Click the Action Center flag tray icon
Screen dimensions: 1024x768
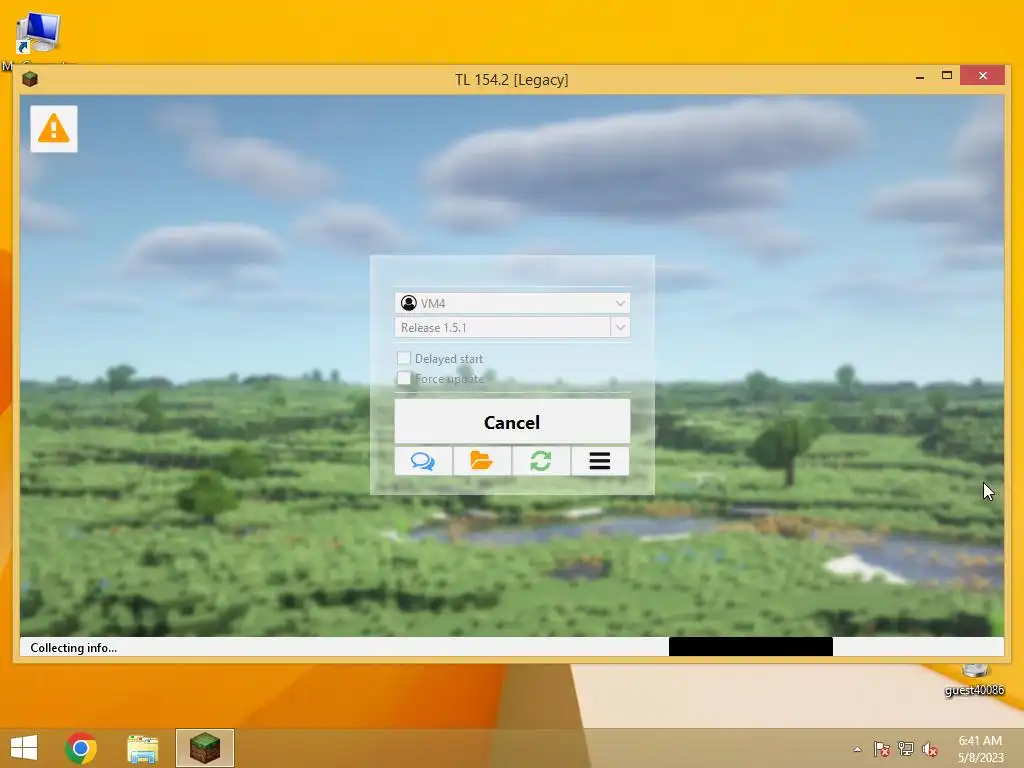(882, 749)
